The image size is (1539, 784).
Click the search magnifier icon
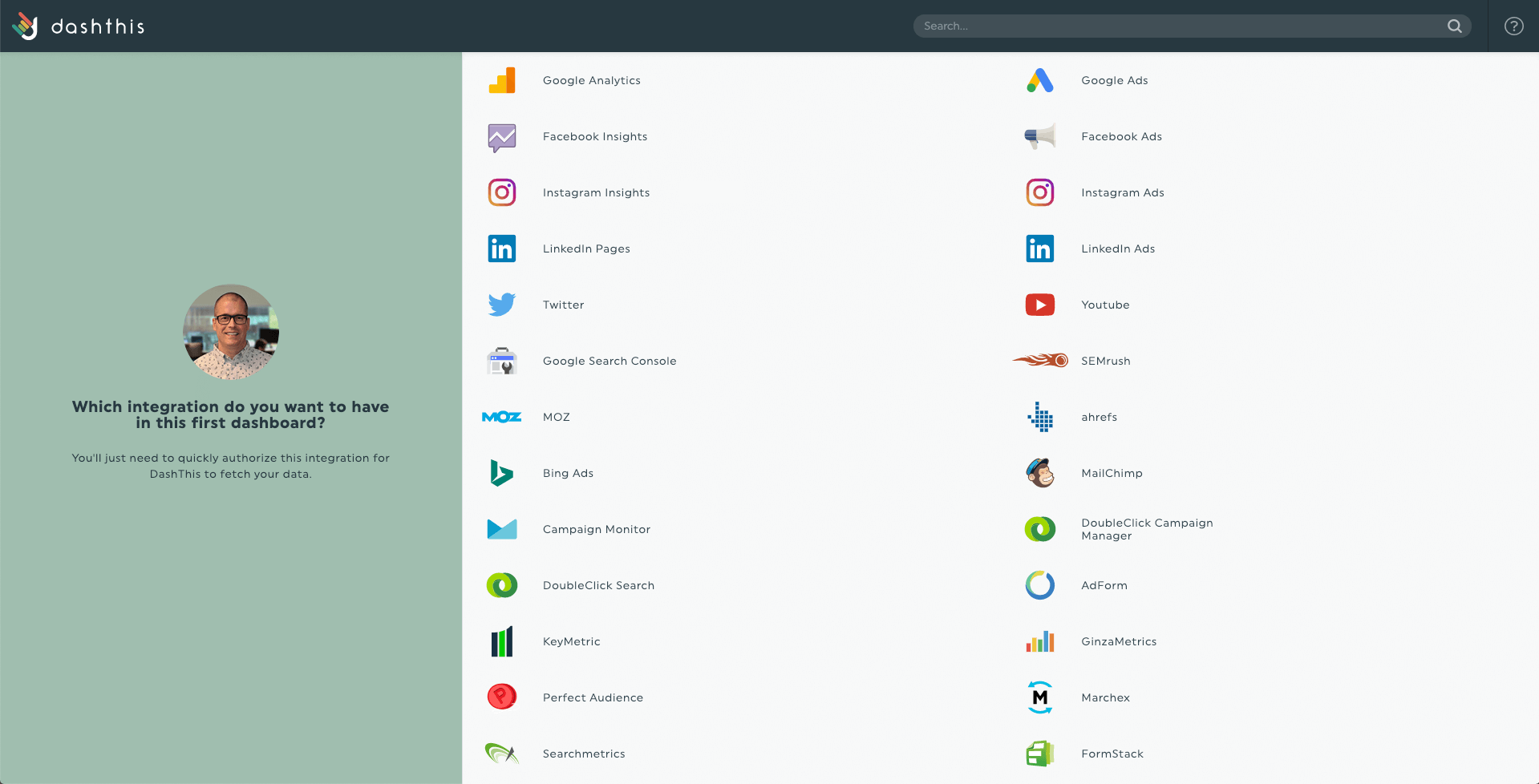(x=1454, y=26)
